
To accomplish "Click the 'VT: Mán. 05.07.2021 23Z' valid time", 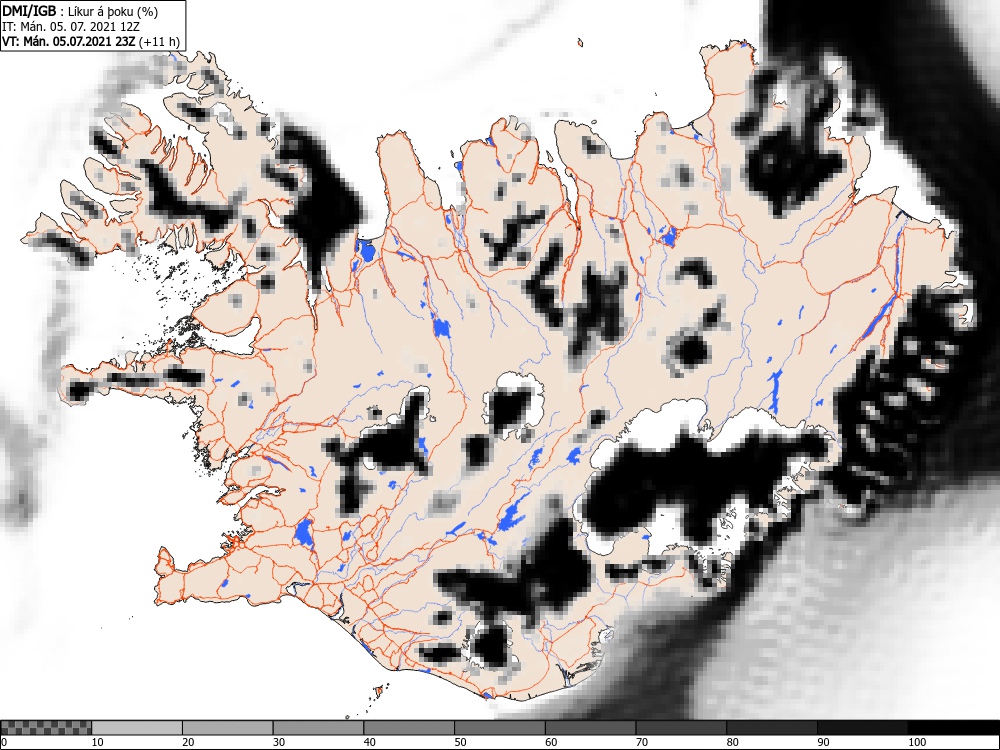I will click(68, 42).
